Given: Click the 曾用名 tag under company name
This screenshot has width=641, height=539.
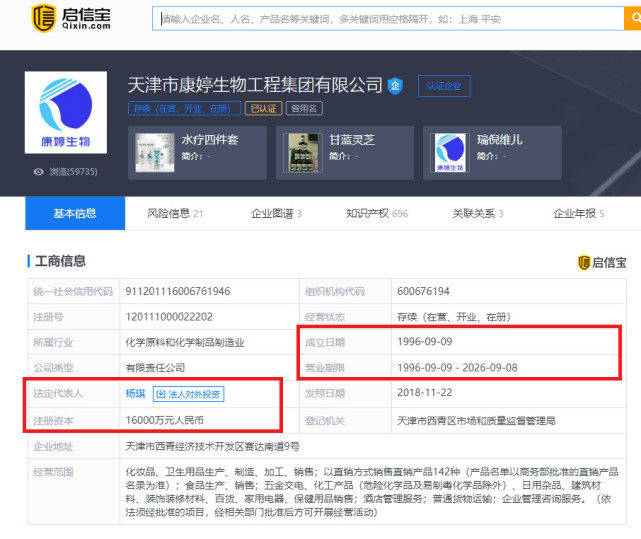Looking at the screenshot, I should pyautogui.click(x=303, y=109).
